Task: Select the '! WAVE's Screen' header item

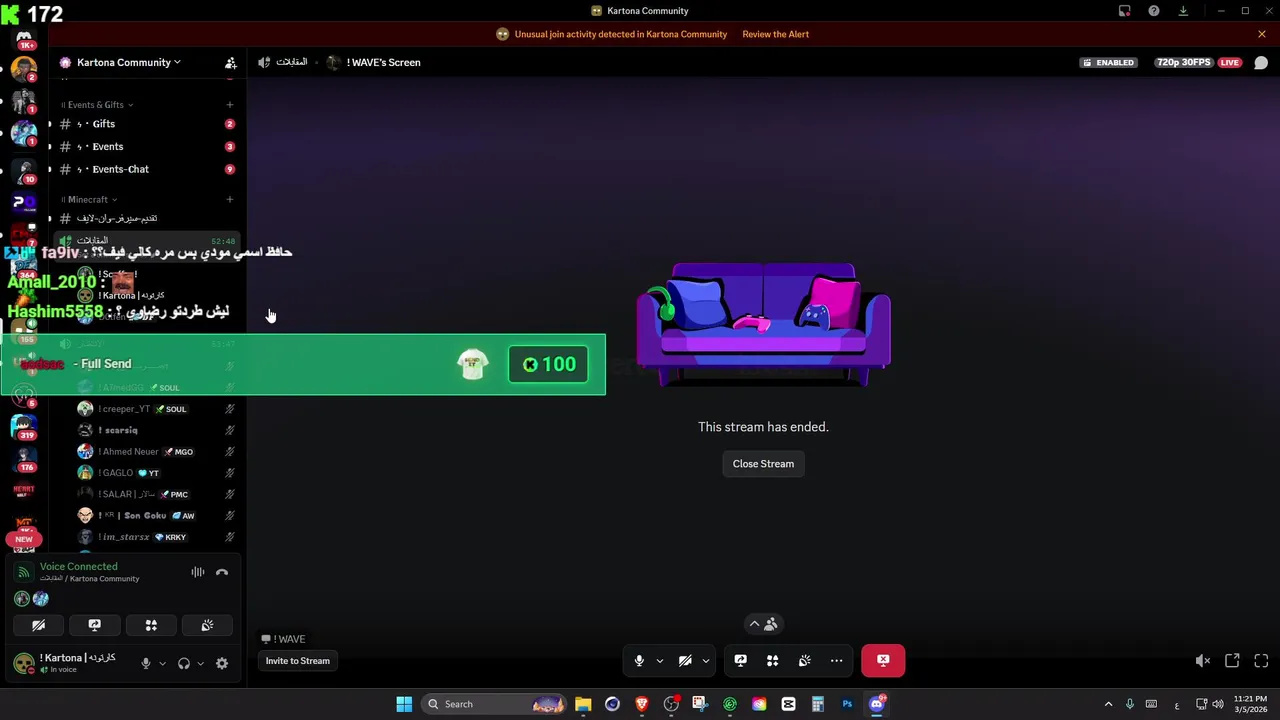Action: [383, 62]
